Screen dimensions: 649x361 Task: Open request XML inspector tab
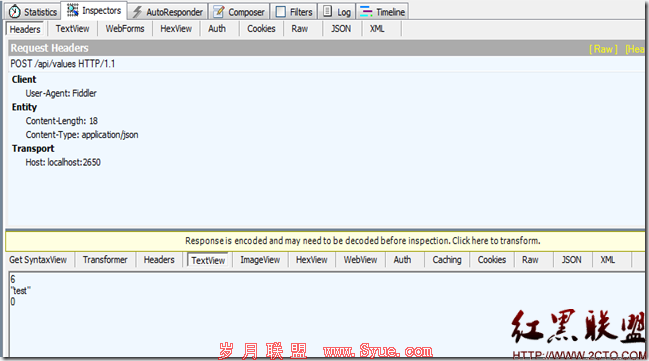(x=377, y=29)
